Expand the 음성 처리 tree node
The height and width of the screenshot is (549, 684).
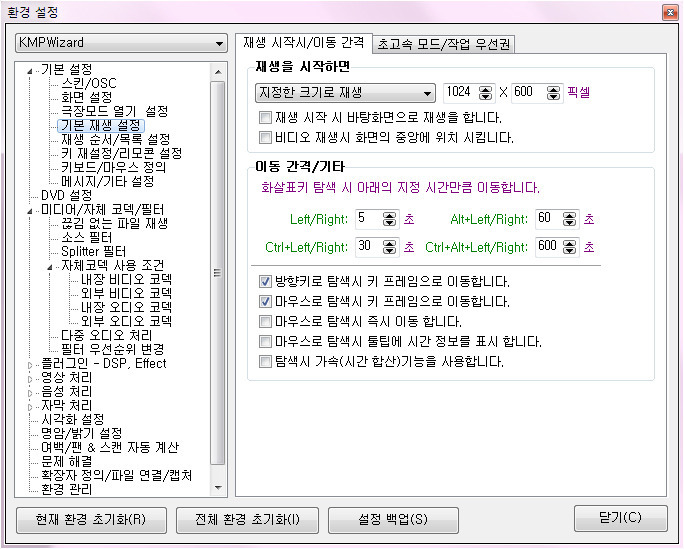tap(30, 393)
